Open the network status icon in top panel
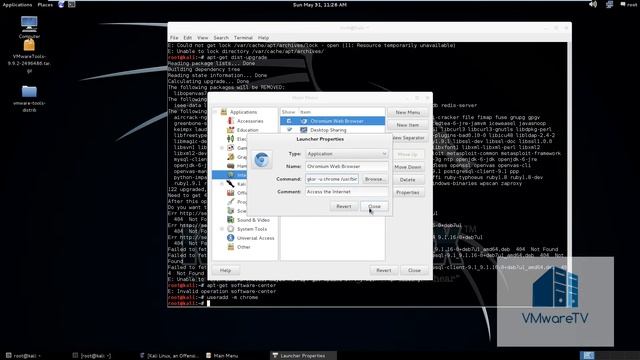Screen dimensions: 640x360 (x=609, y=4)
